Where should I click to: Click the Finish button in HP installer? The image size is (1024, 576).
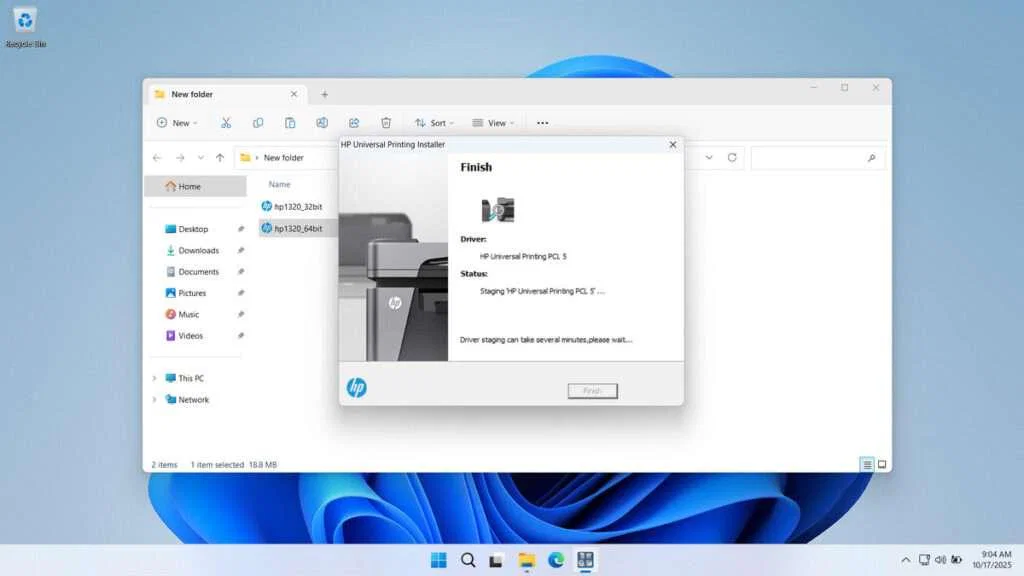coord(592,391)
